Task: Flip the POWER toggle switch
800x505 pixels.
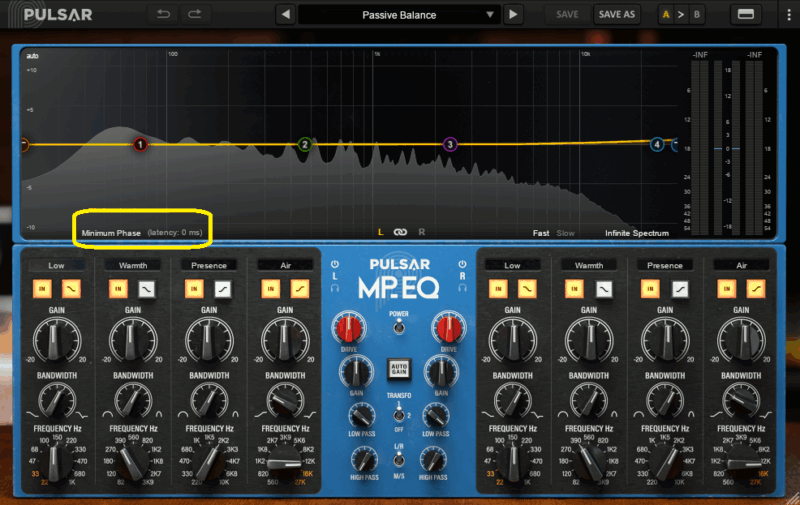Action: click(x=399, y=324)
